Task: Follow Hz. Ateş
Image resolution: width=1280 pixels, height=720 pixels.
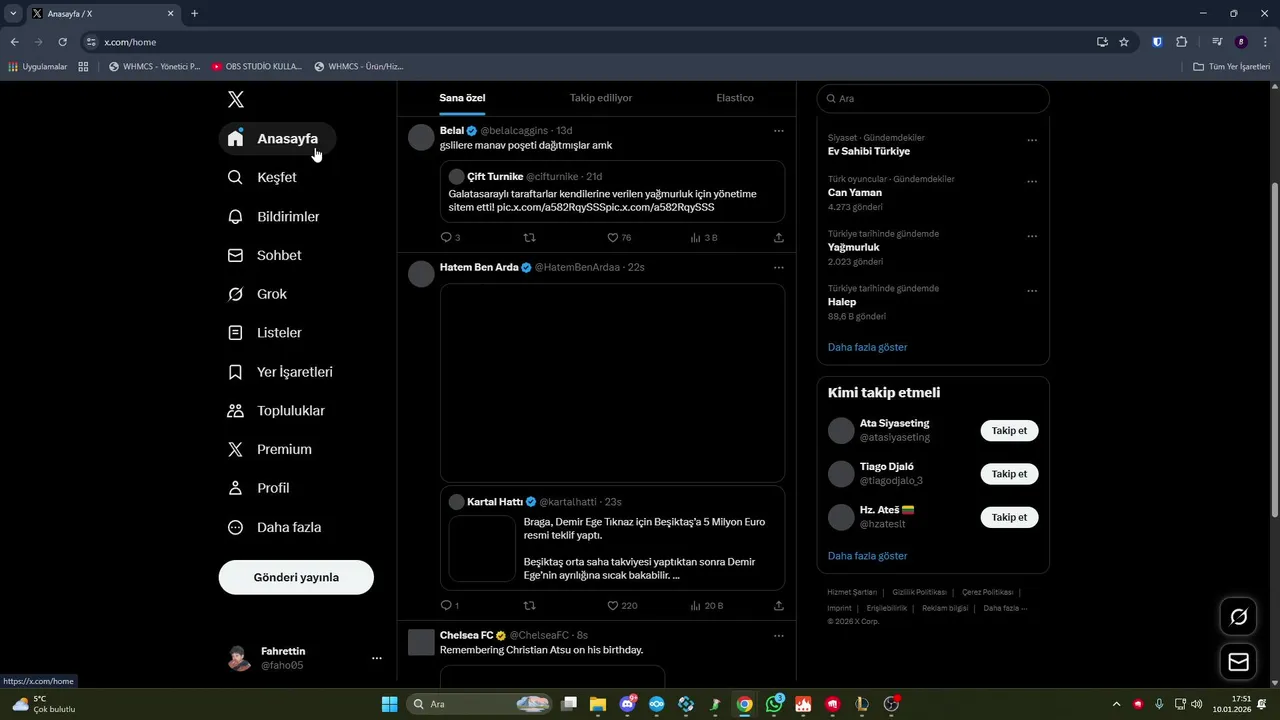Action: tap(1009, 517)
